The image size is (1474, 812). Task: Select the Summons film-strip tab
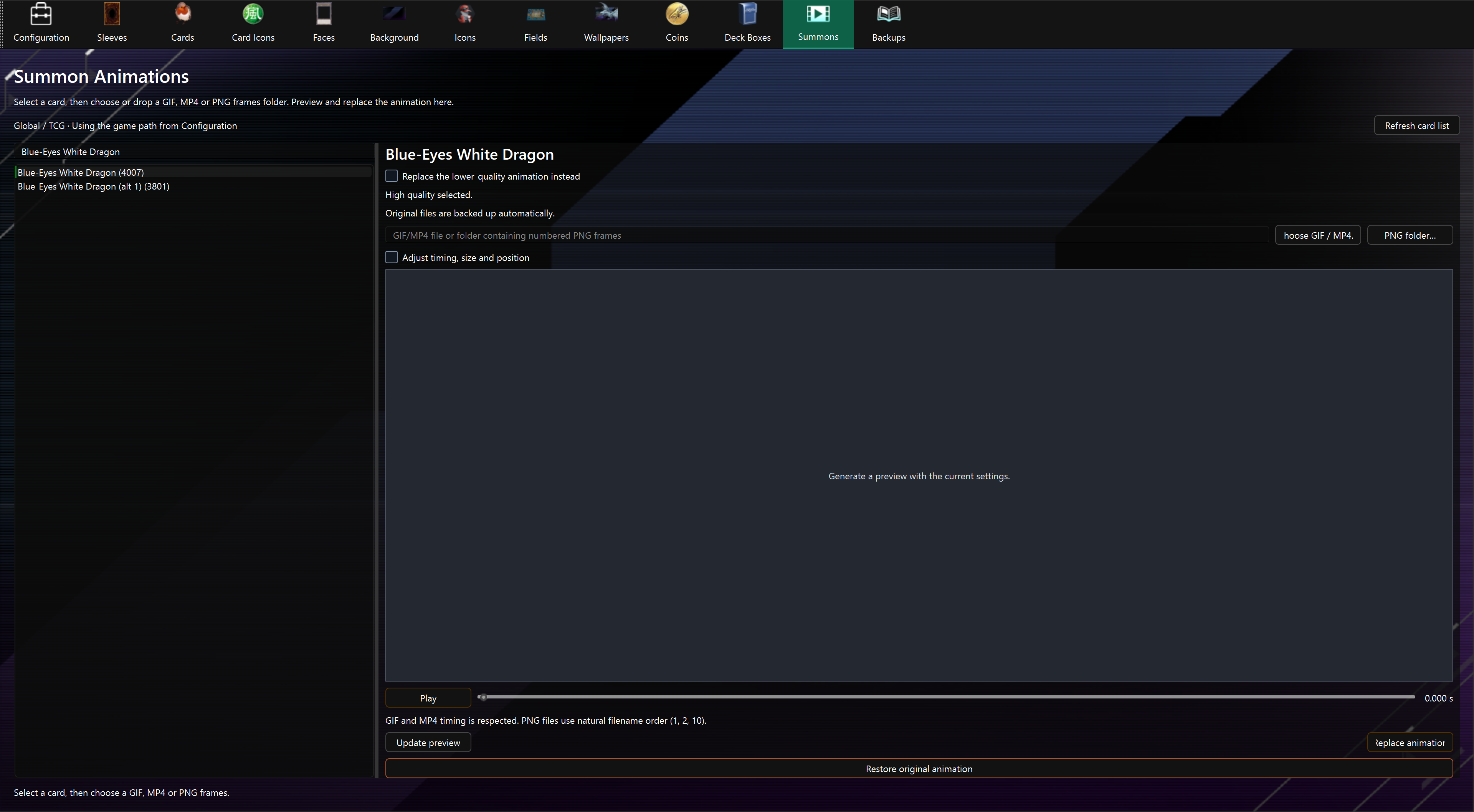pyautogui.click(x=818, y=24)
